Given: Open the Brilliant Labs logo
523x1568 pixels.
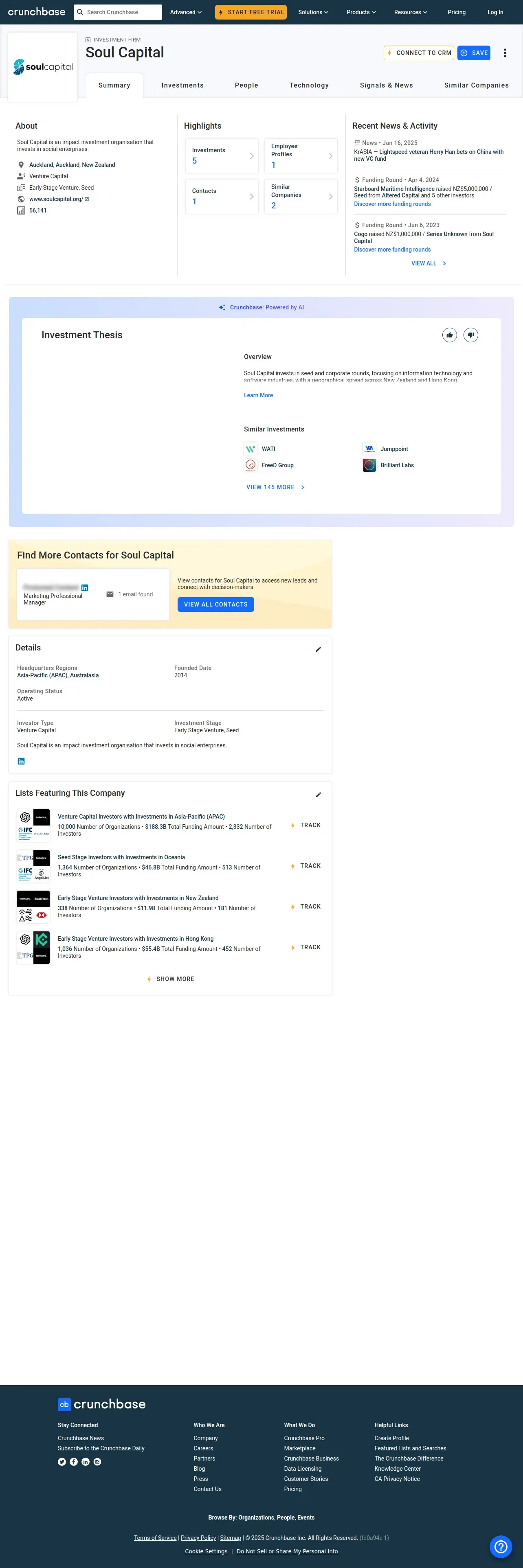Looking at the screenshot, I should (x=369, y=465).
